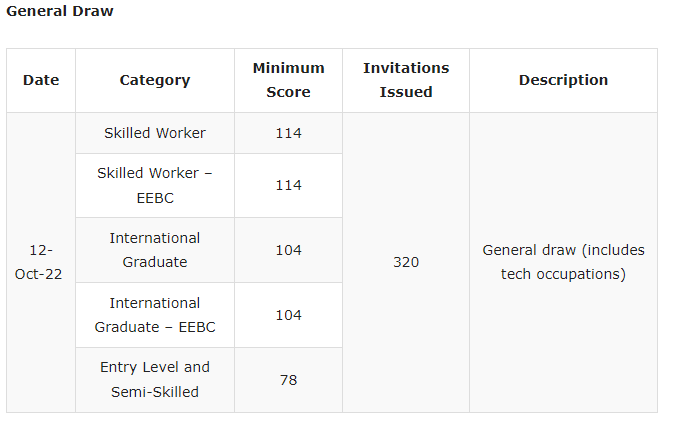Click the General Draw heading

[x=60, y=11]
